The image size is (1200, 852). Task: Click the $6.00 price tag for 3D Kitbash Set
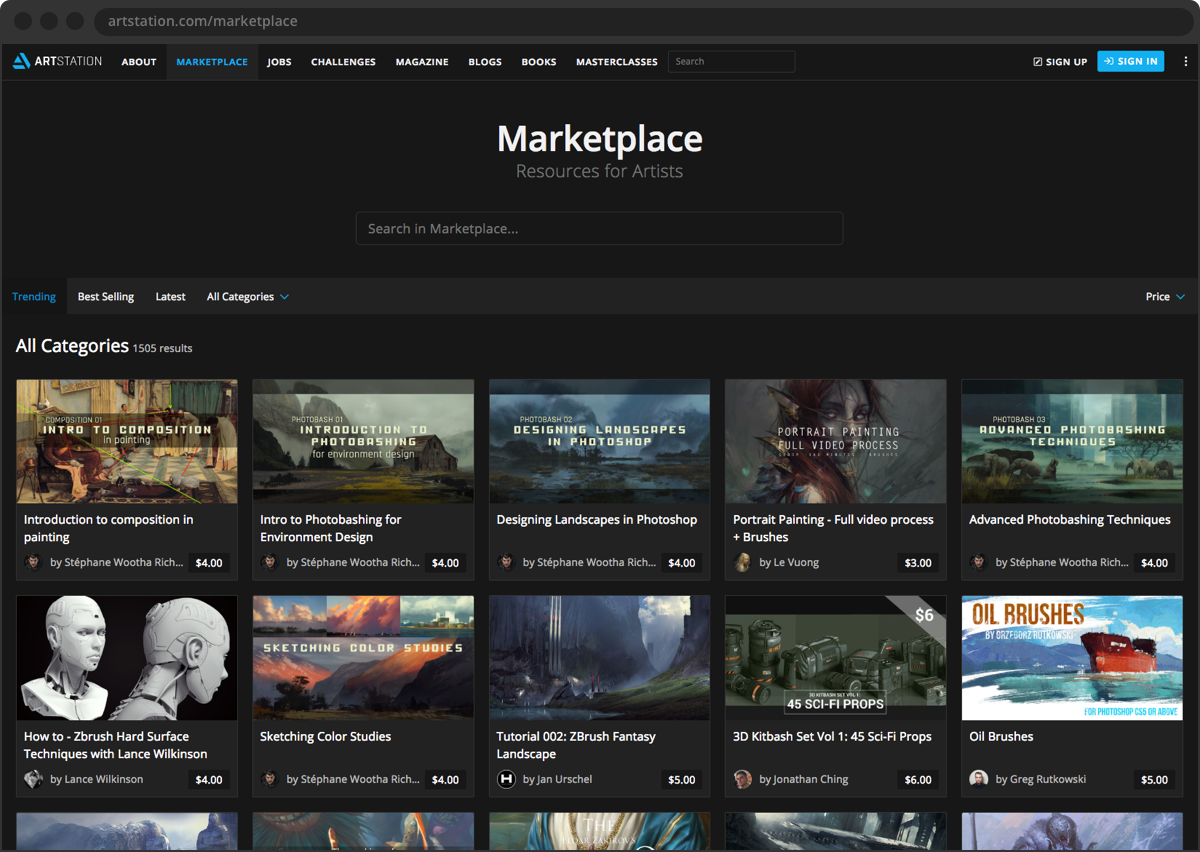pos(917,780)
